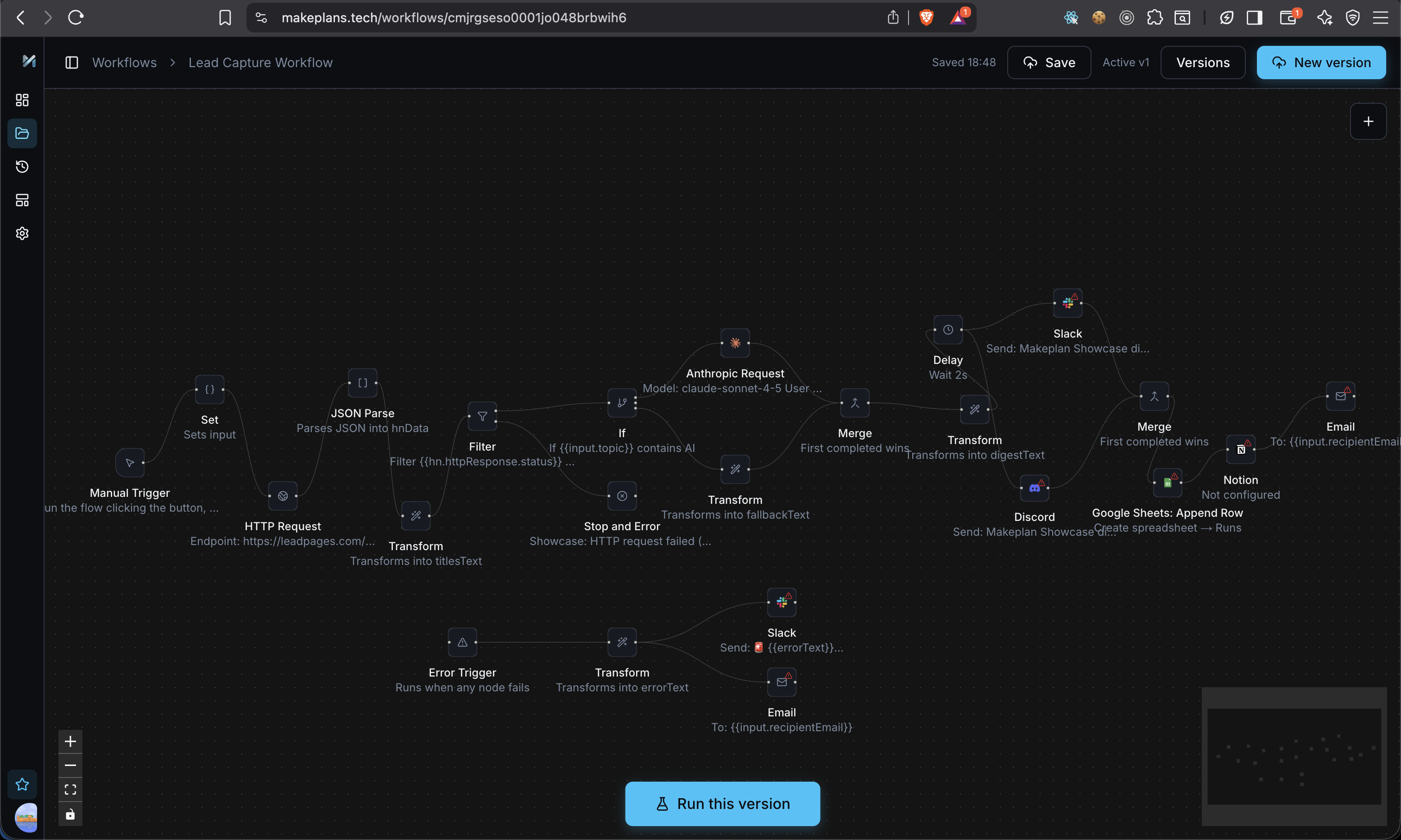Open run history in the sidebar

pos(22,166)
